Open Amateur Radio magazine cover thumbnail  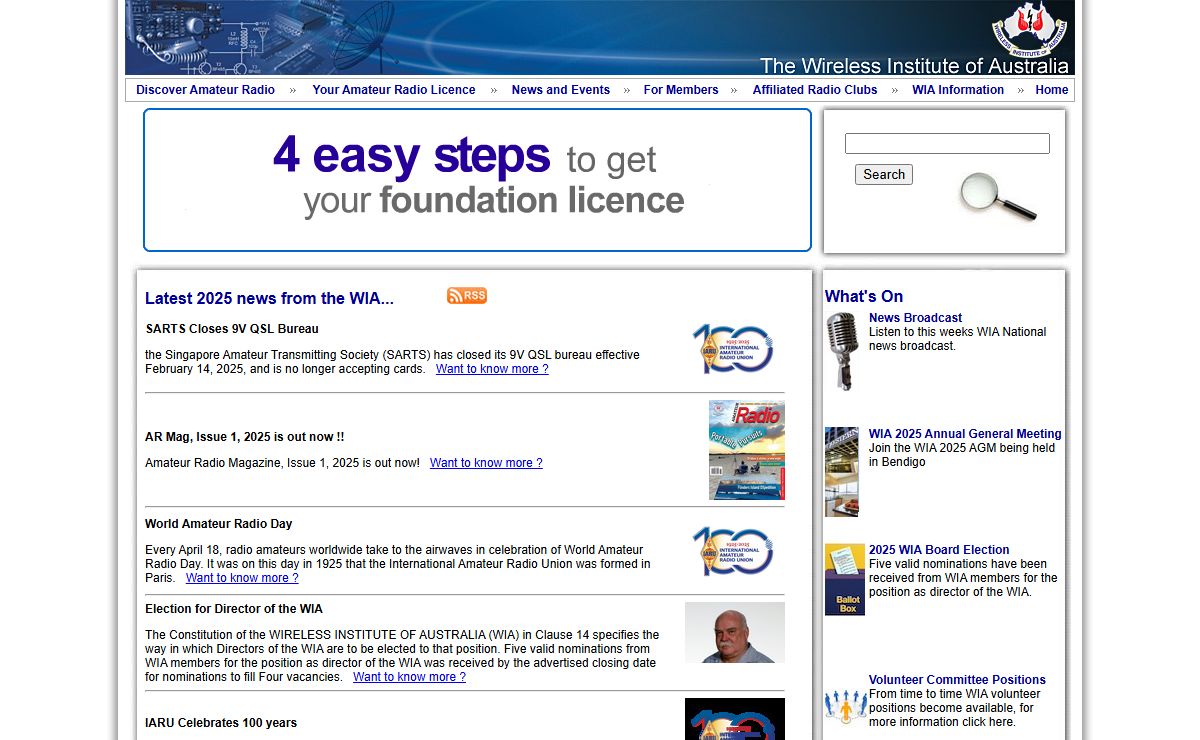coord(746,450)
